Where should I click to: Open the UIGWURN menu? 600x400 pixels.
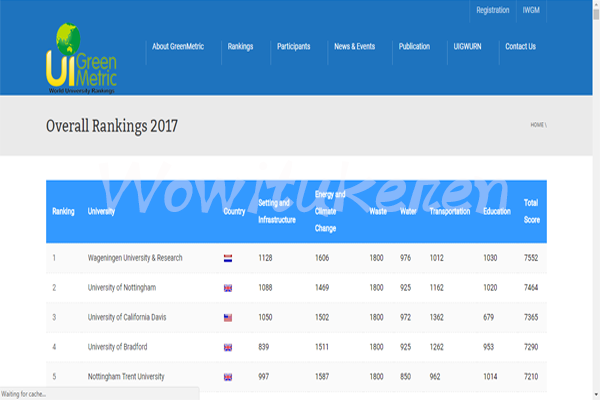pyautogui.click(x=467, y=46)
